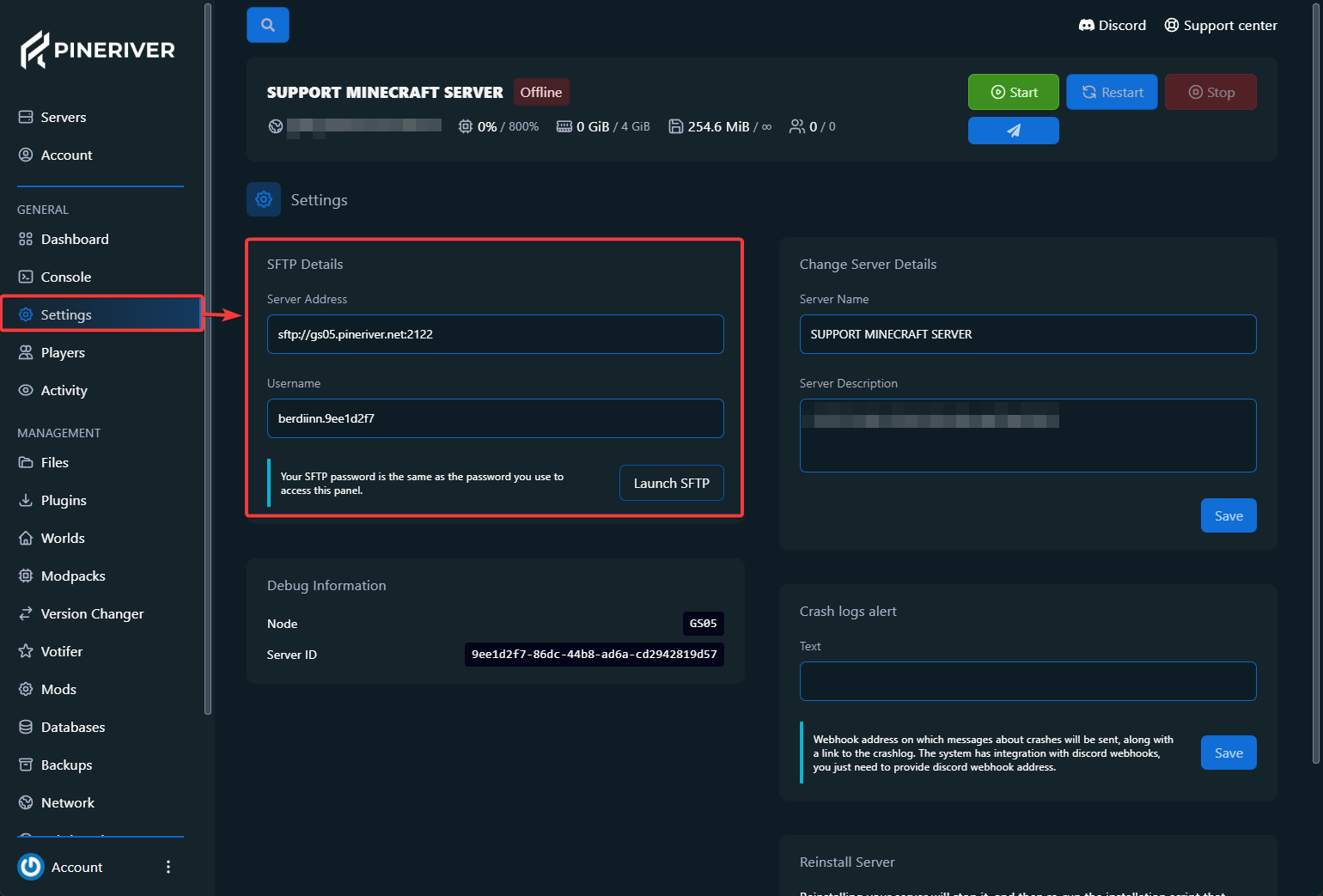Open the Console page
1323x896 pixels.
[65, 277]
